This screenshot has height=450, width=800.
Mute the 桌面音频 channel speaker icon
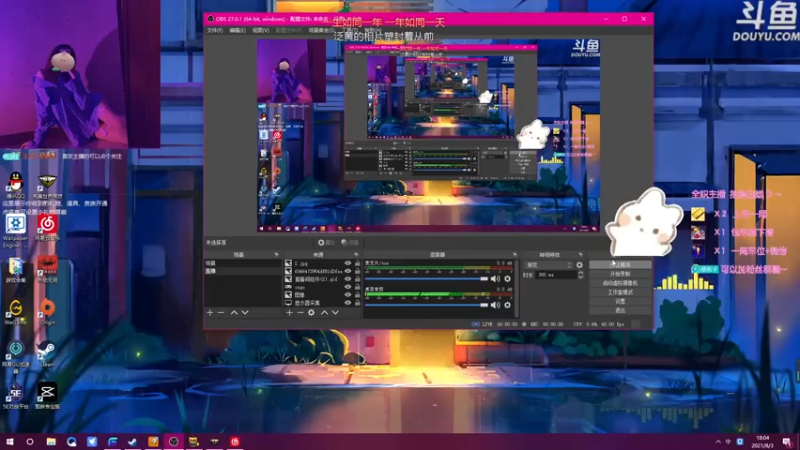coord(495,305)
